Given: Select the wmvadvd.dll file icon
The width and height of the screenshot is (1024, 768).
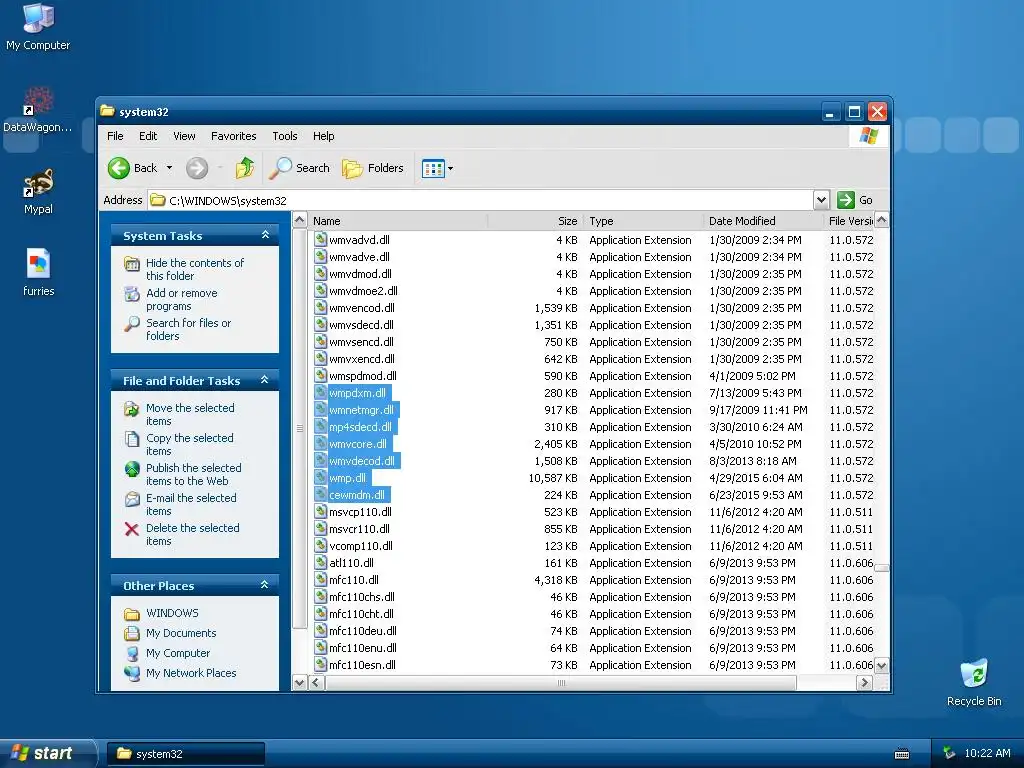Looking at the screenshot, I should (x=320, y=240).
